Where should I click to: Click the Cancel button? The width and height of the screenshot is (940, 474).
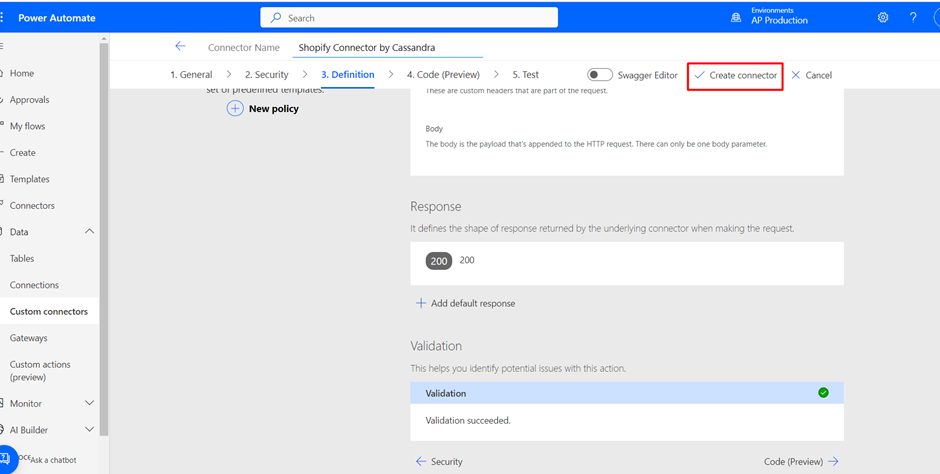(x=811, y=75)
